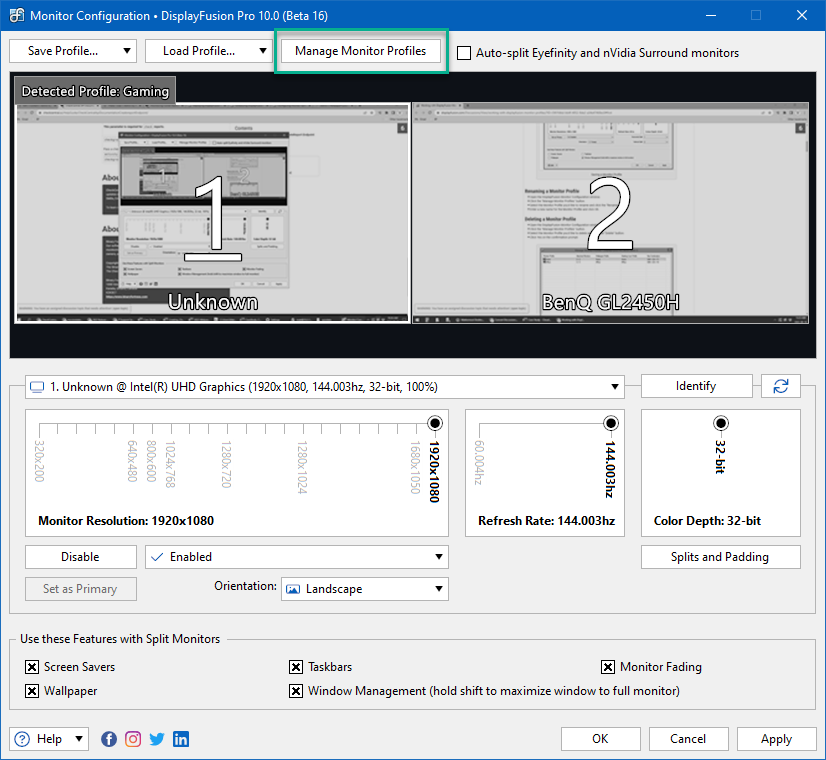
Task: Toggle the Window Management checkbox
Action: (296, 690)
